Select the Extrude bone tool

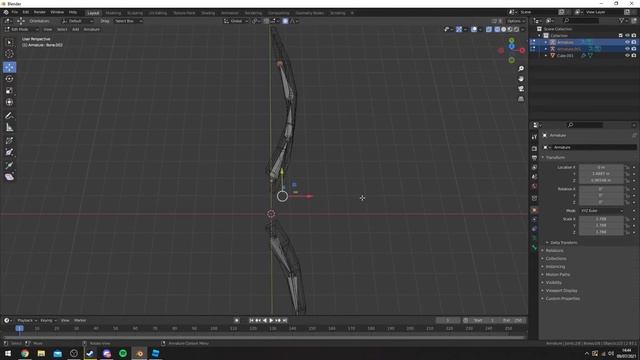(x=9, y=165)
